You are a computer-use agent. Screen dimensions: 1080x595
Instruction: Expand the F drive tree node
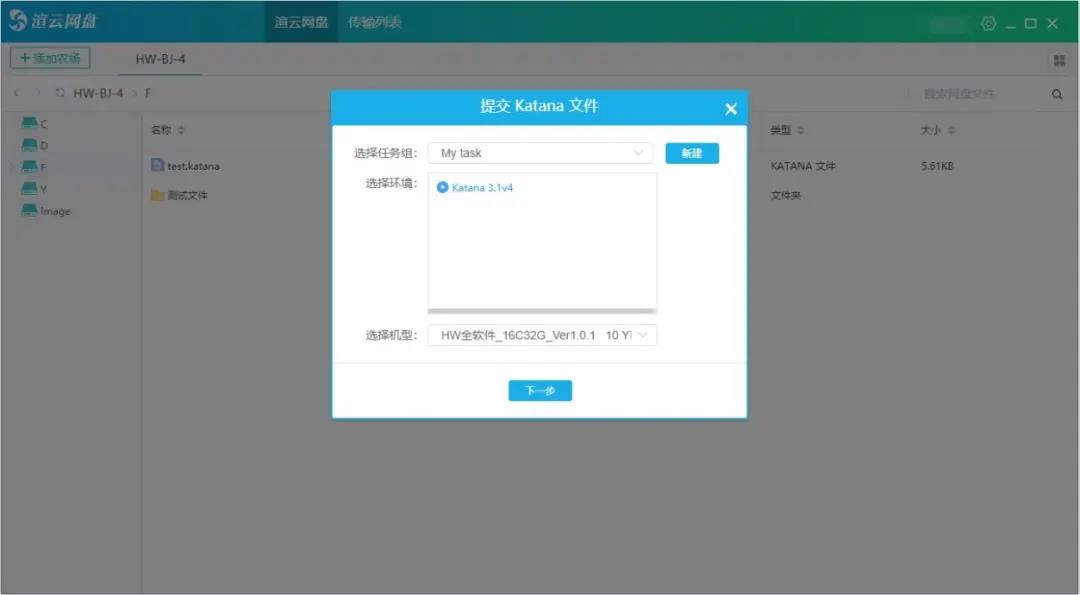point(12,167)
